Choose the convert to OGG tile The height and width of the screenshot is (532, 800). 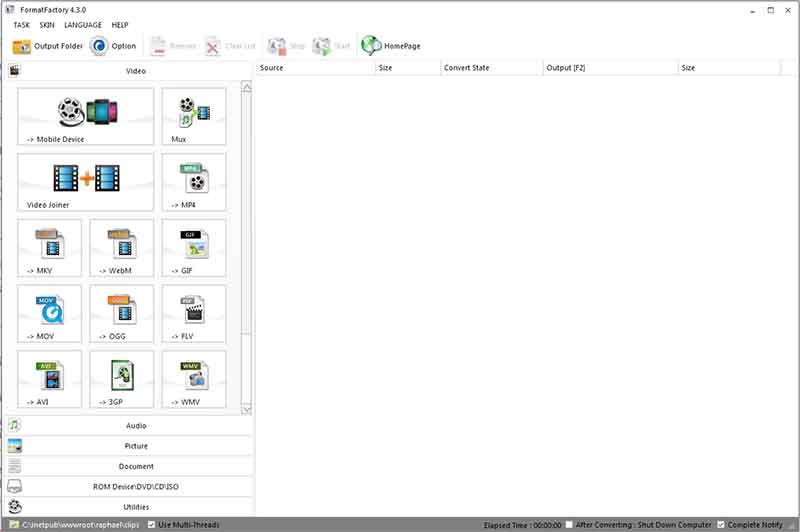[121, 314]
